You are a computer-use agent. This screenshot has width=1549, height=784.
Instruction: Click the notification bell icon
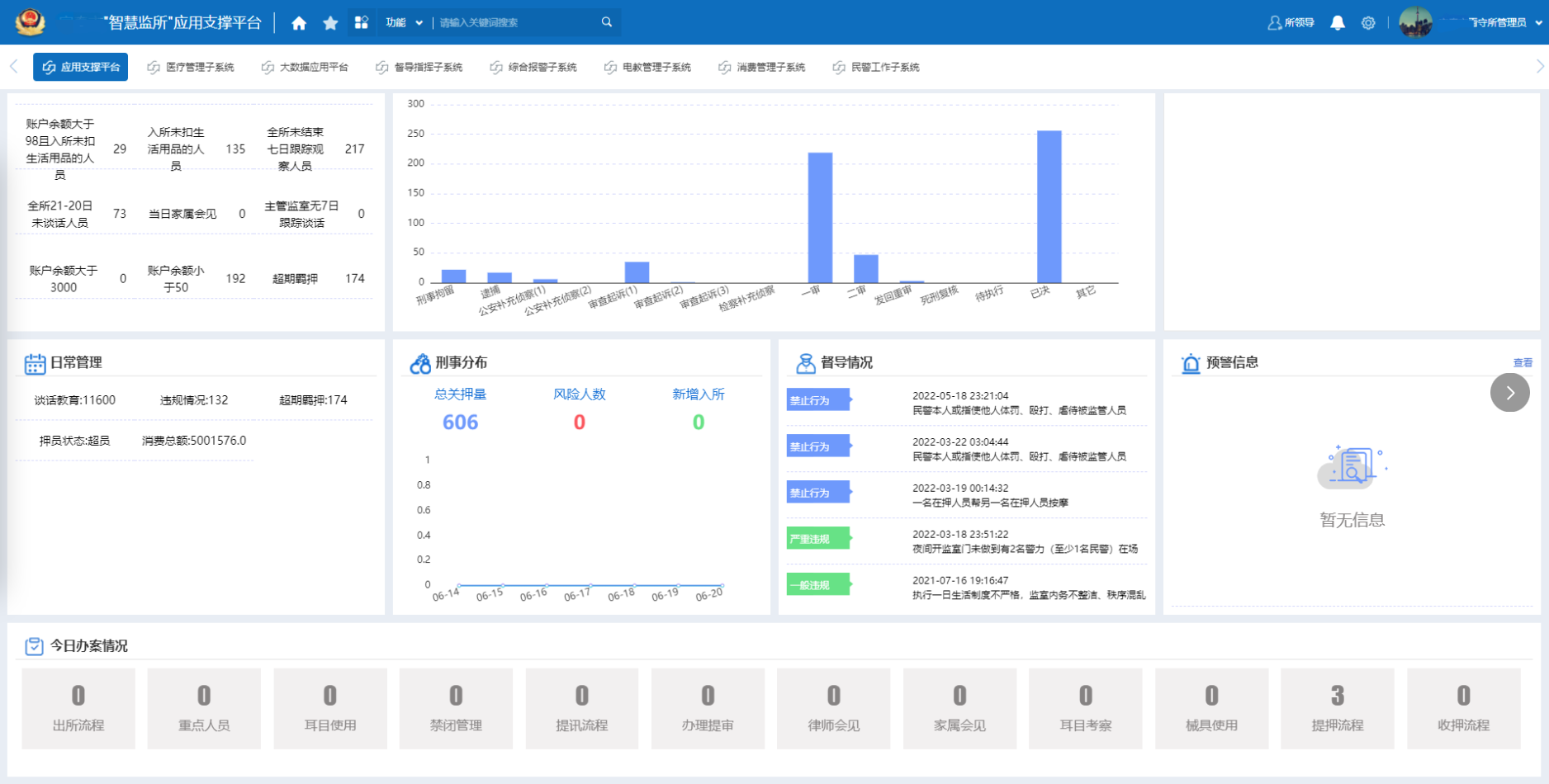1338,22
